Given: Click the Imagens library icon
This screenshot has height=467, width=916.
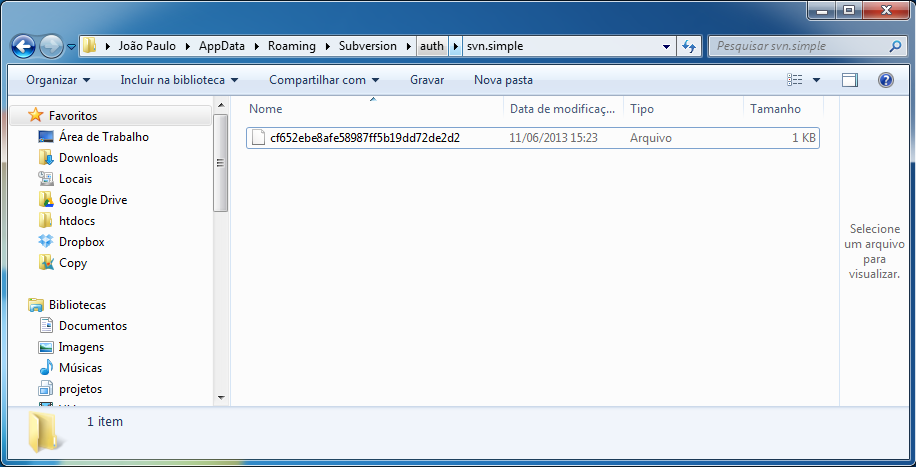Looking at the screenshot, I should (46, 347).
